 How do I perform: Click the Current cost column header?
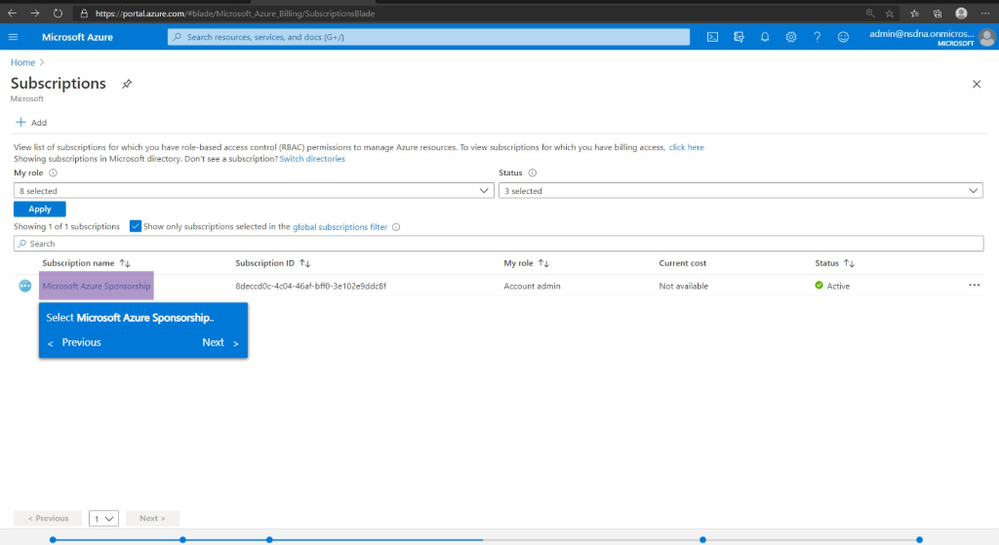682,263
